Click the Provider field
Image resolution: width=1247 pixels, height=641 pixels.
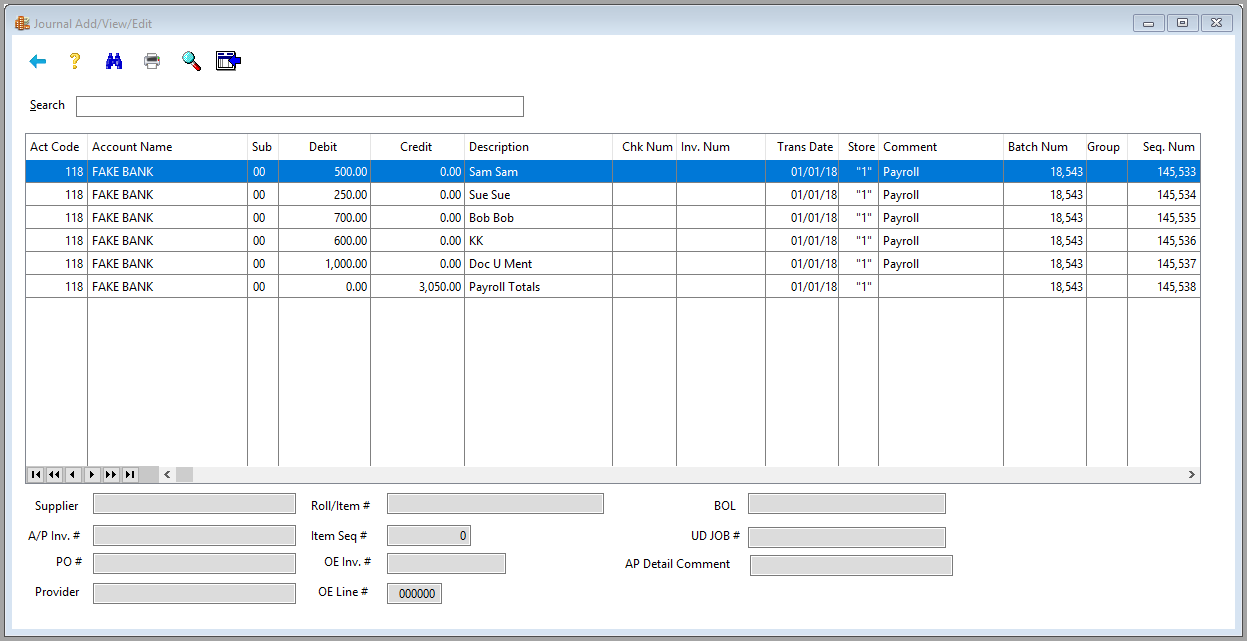pyautogui.click(x=194, y=593)
